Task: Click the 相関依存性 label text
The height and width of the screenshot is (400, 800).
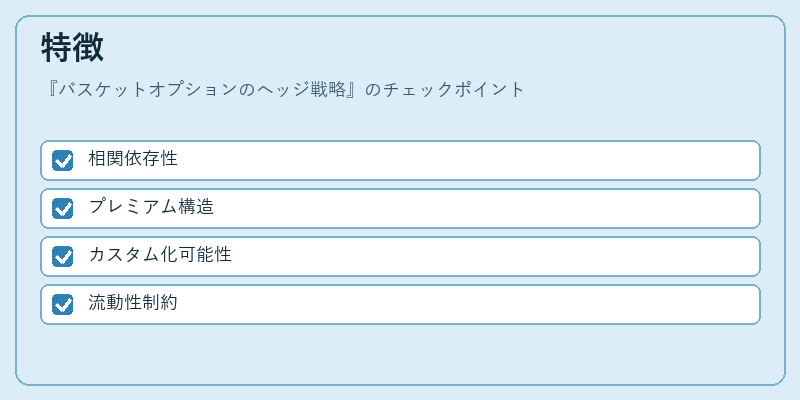Action: (x=133, y=159)
